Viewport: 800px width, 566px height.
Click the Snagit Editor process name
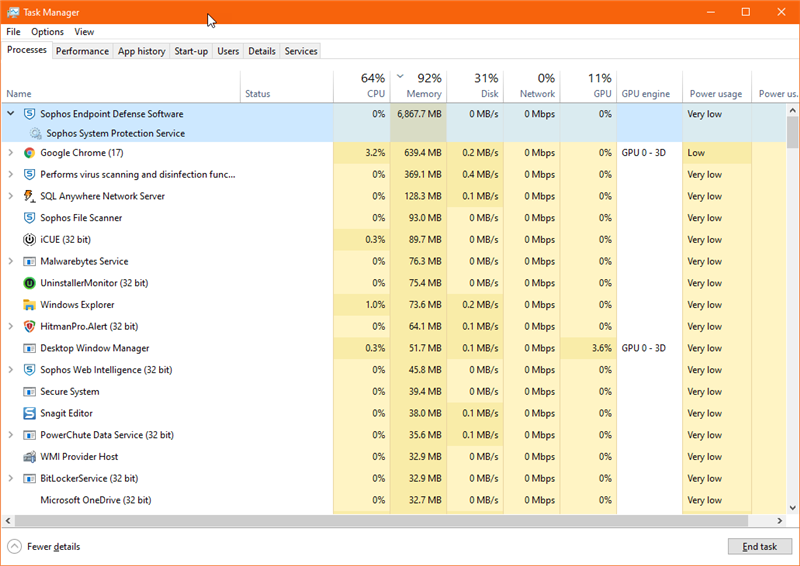point(66,413)
